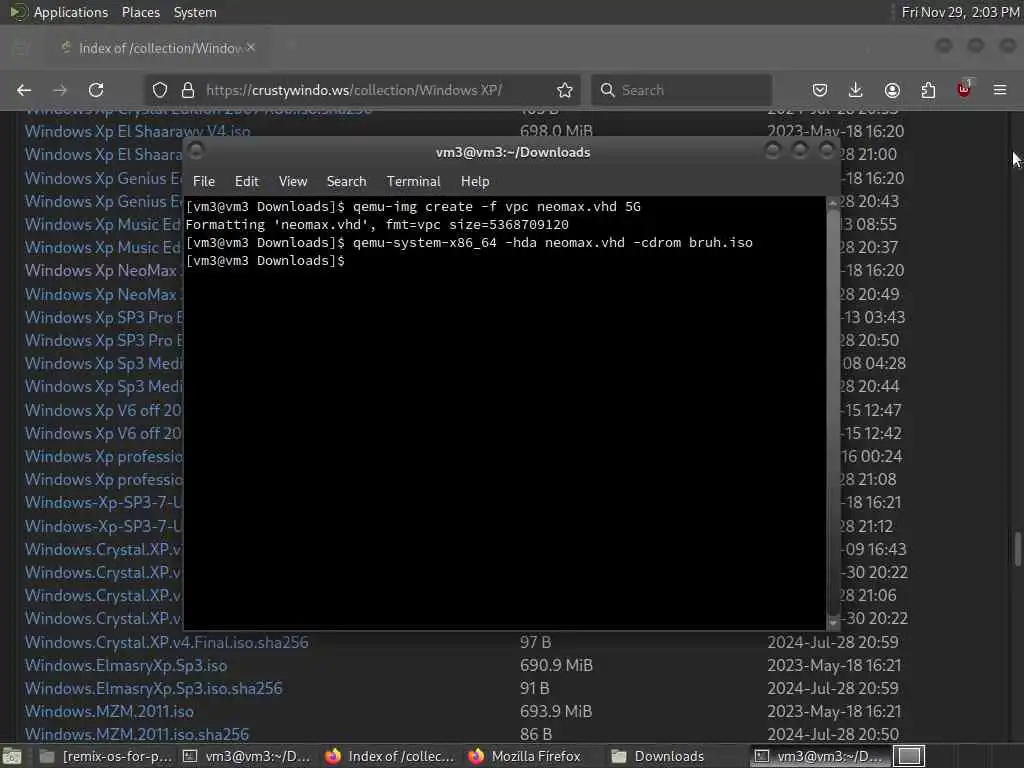Open the terminal Search menu
The image size is (1024, 768).
pos(346,182)
